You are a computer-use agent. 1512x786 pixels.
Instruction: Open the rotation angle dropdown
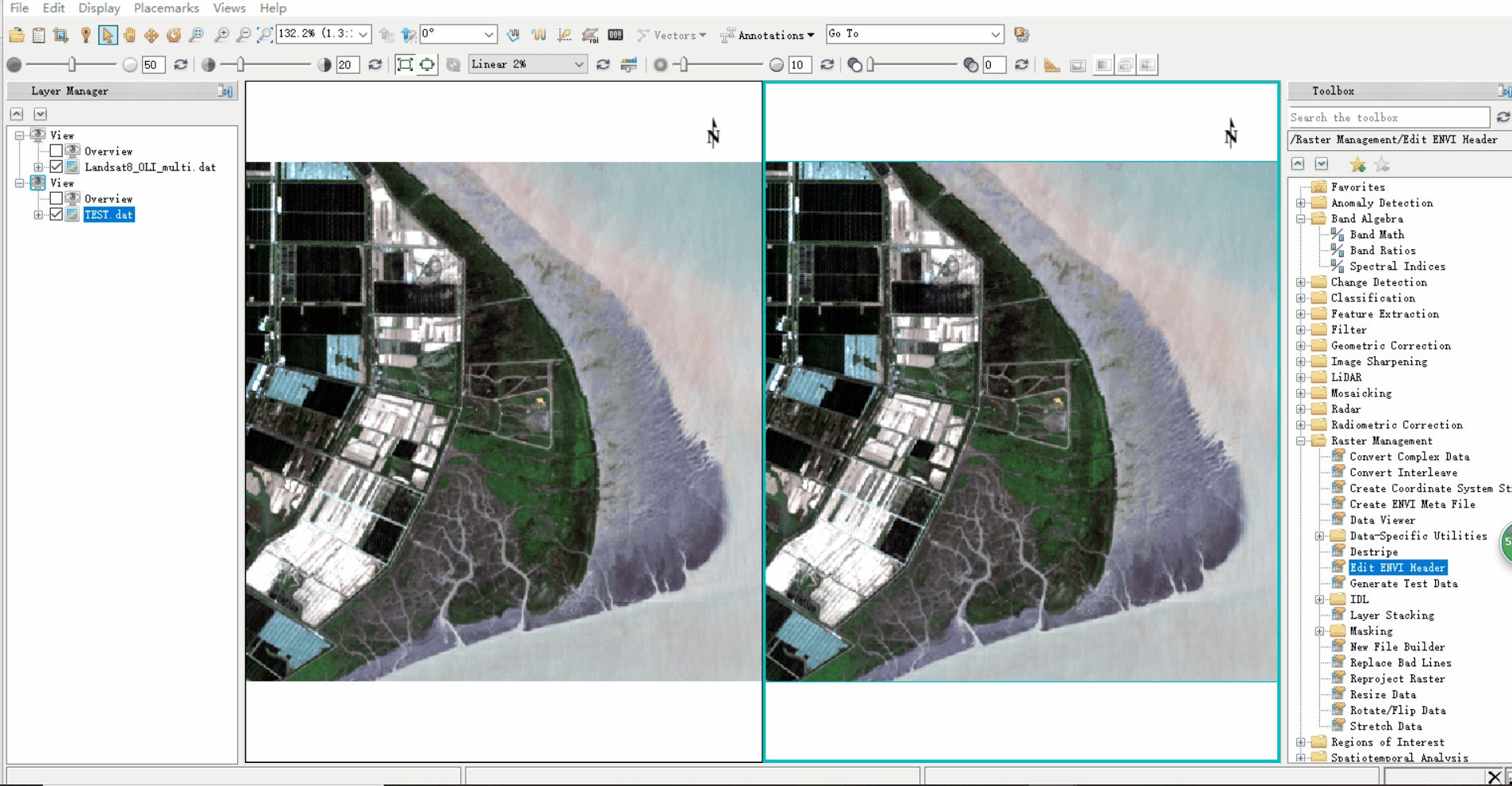pyautogui.click(x=489, y=34)
